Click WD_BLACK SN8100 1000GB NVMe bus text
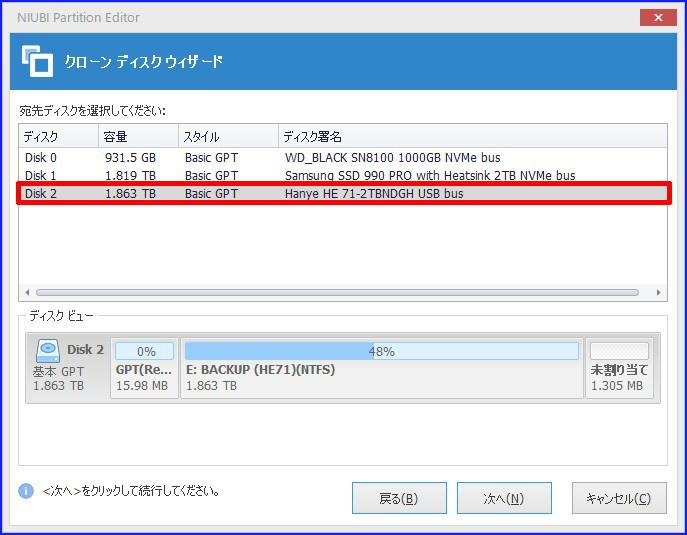687x535 pixels. [x=393, y=157]
